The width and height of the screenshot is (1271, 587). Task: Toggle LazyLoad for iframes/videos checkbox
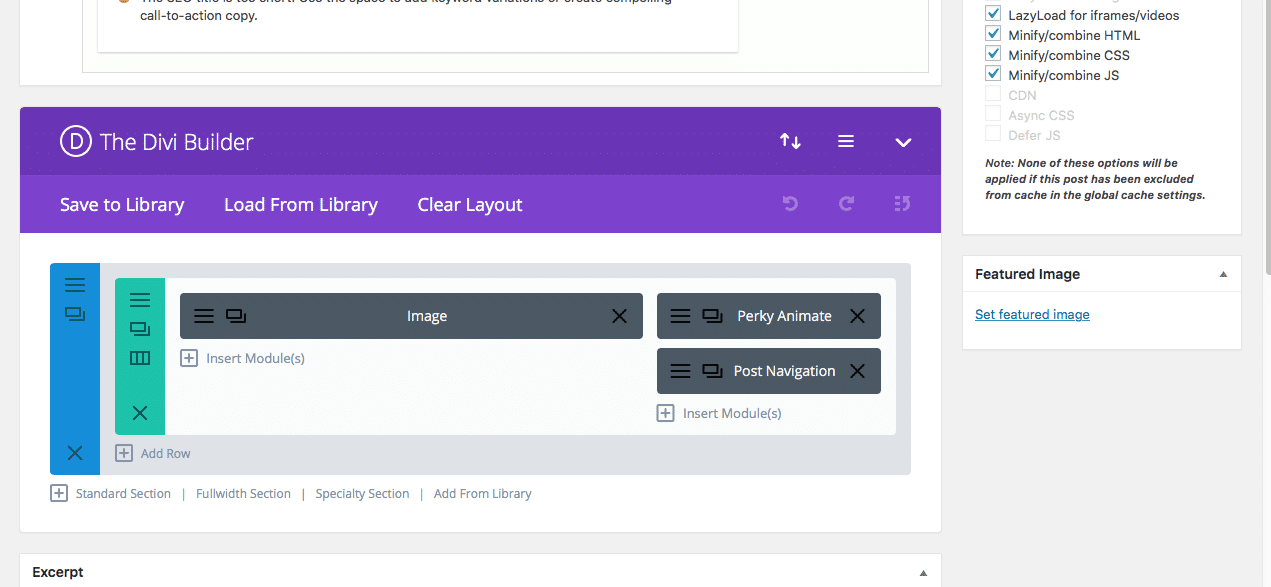[993, 15]
